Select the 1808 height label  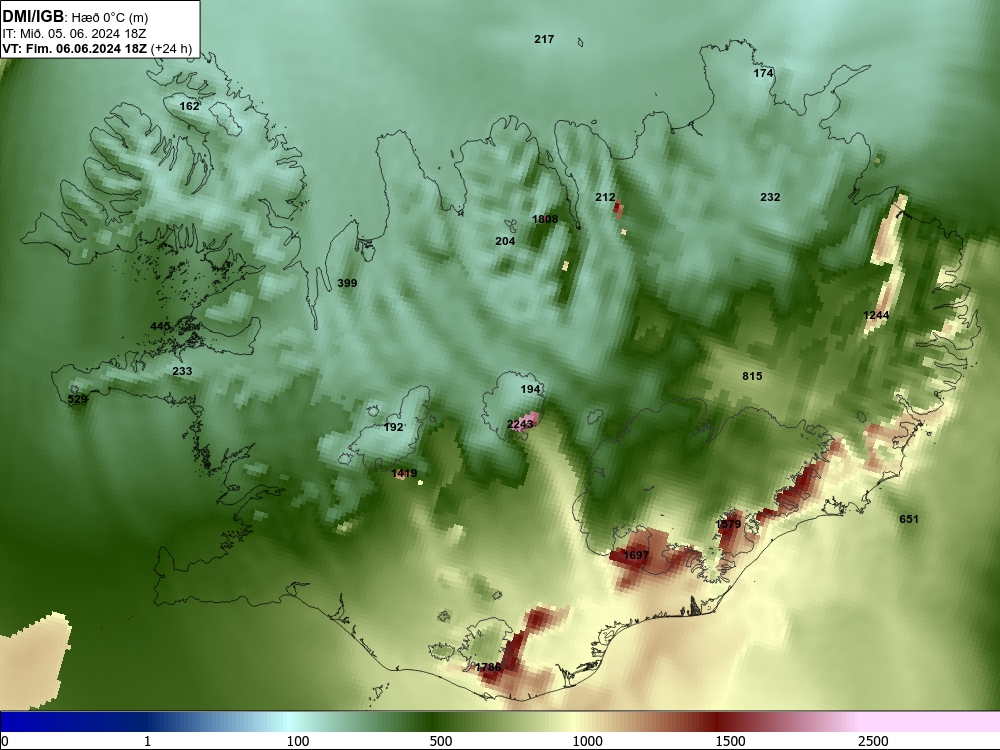545,219
